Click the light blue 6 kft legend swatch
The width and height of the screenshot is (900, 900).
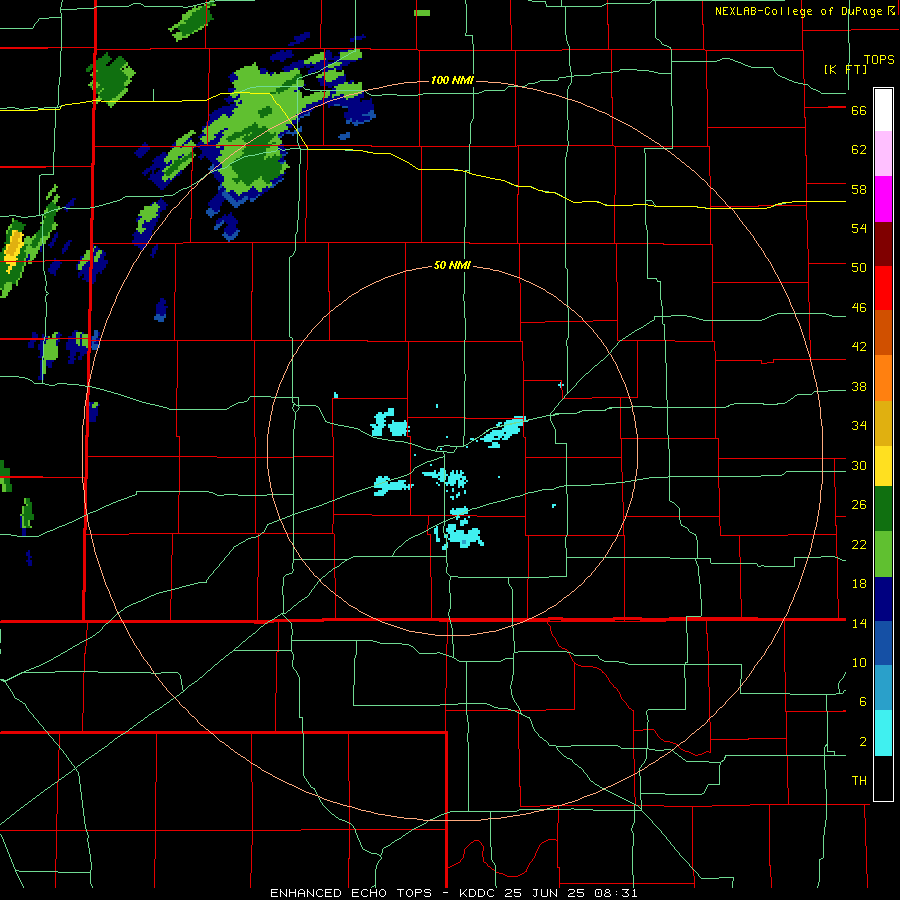883,688
